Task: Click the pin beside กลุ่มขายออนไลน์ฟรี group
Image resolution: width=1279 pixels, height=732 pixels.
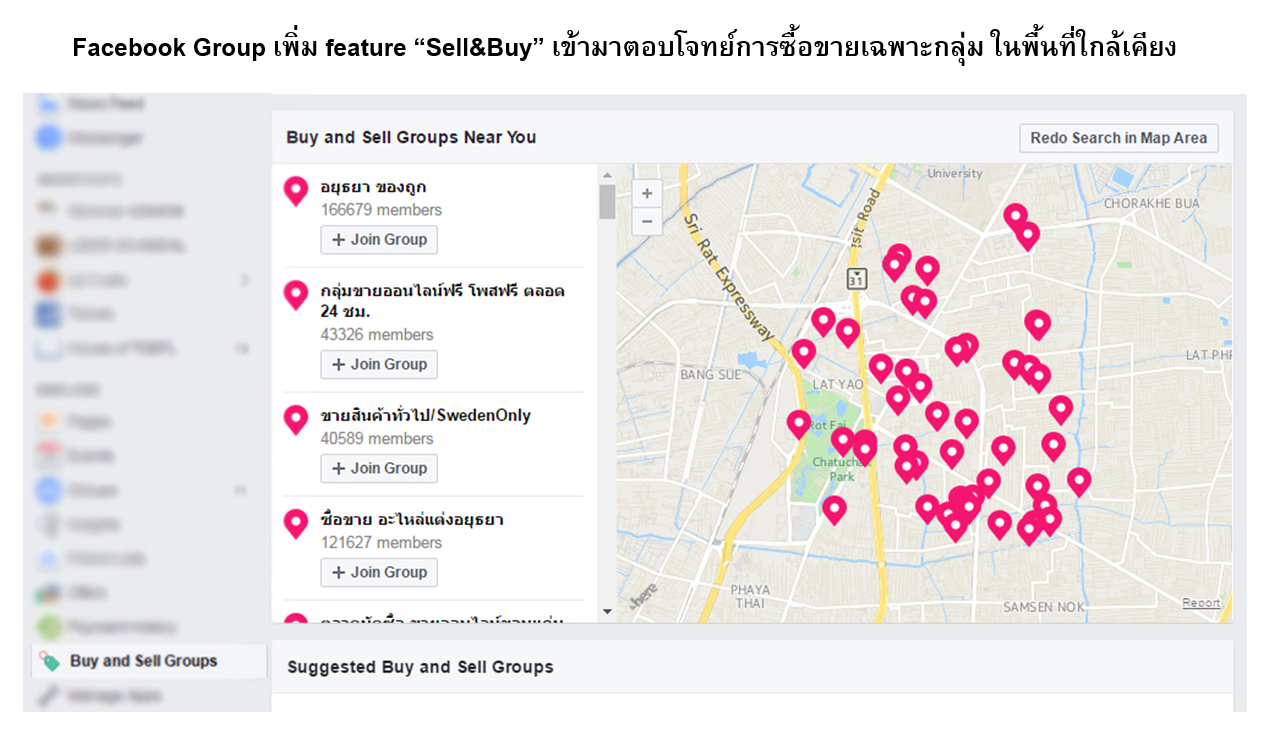Action: (x=296, y=294)
